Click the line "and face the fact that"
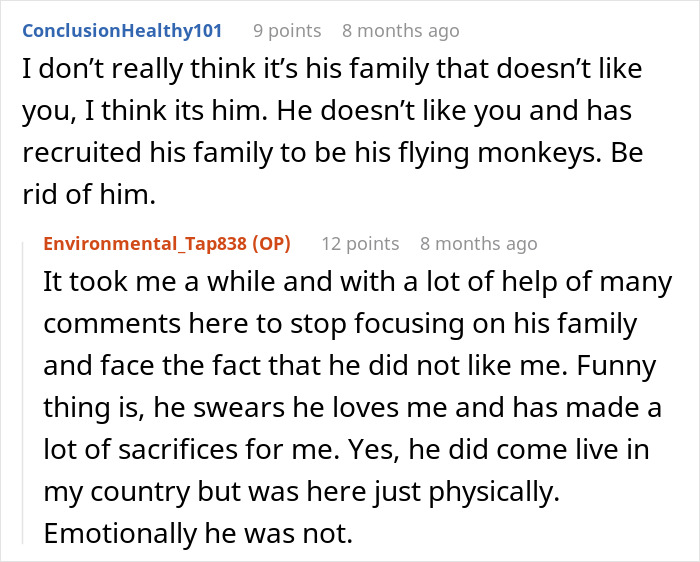 (350, 366)
